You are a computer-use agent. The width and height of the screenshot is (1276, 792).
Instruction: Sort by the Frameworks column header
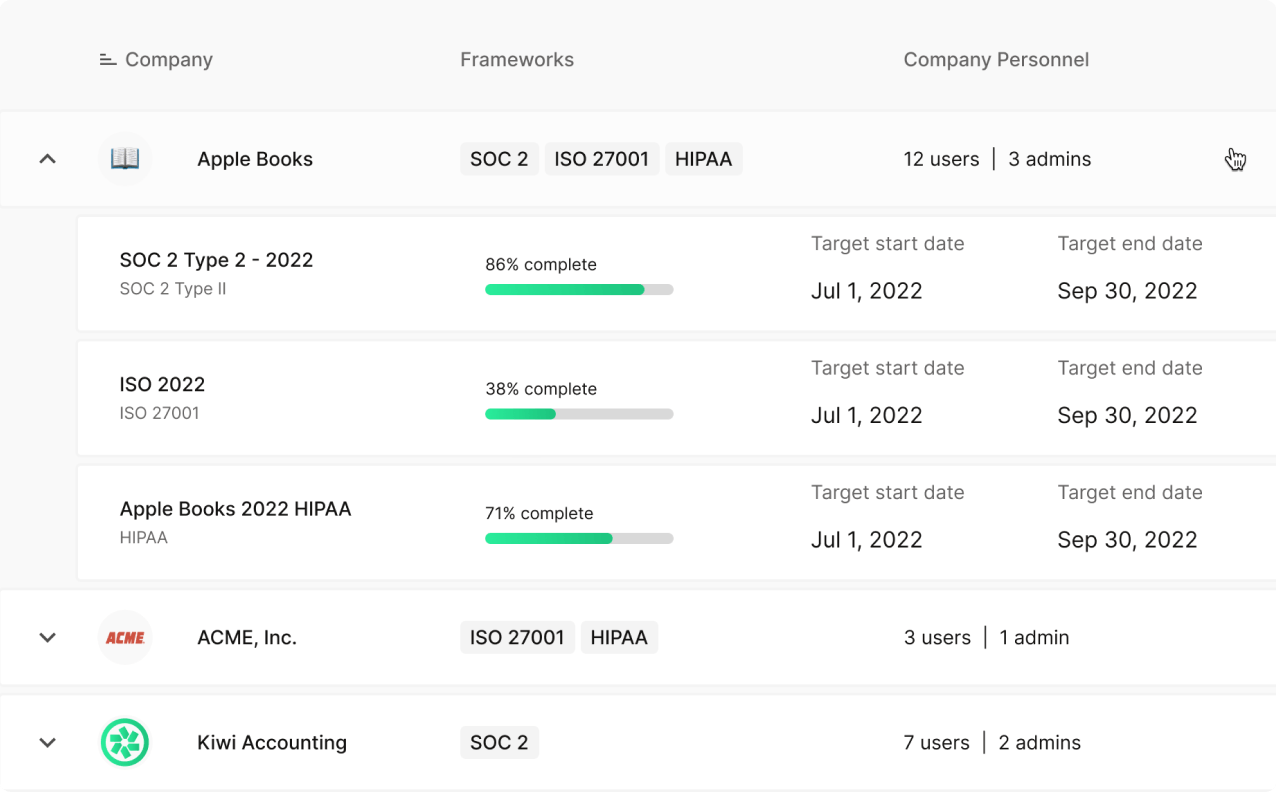tap(516, 60)
